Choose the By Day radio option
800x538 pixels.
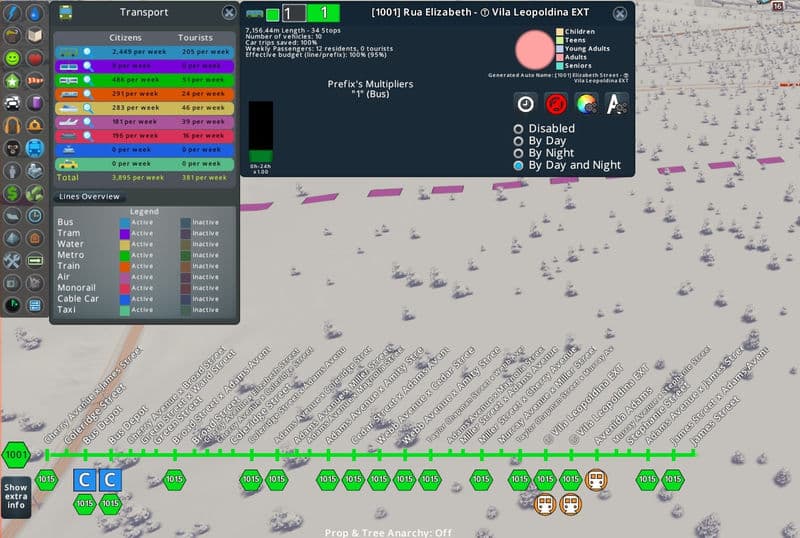coord(518,141)
